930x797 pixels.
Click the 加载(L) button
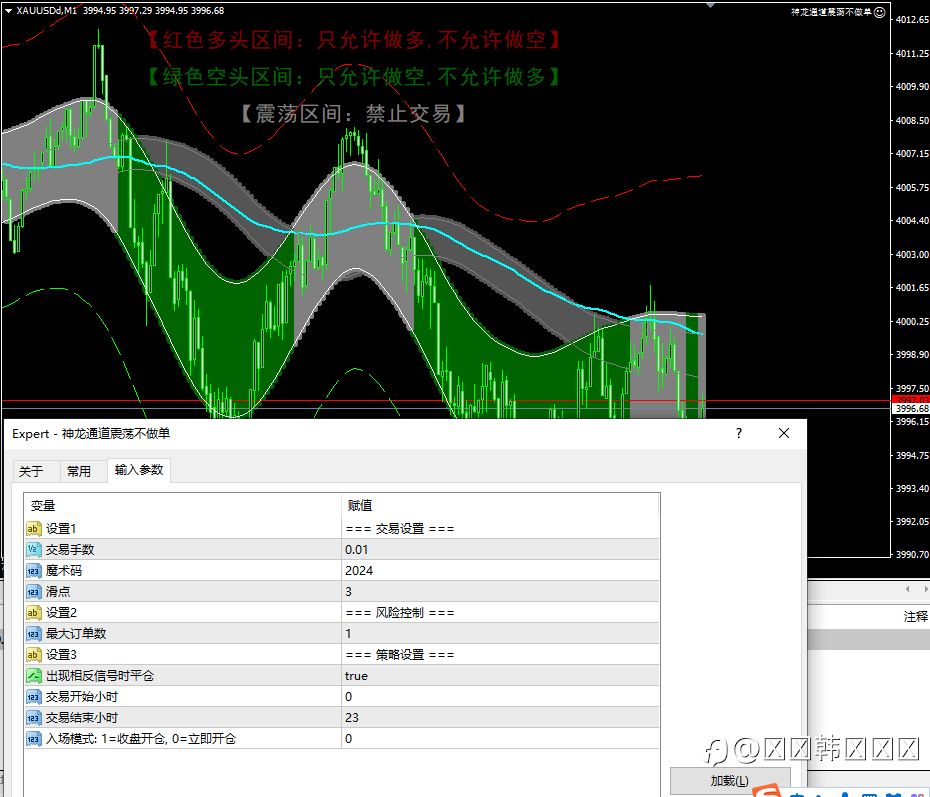730,781
